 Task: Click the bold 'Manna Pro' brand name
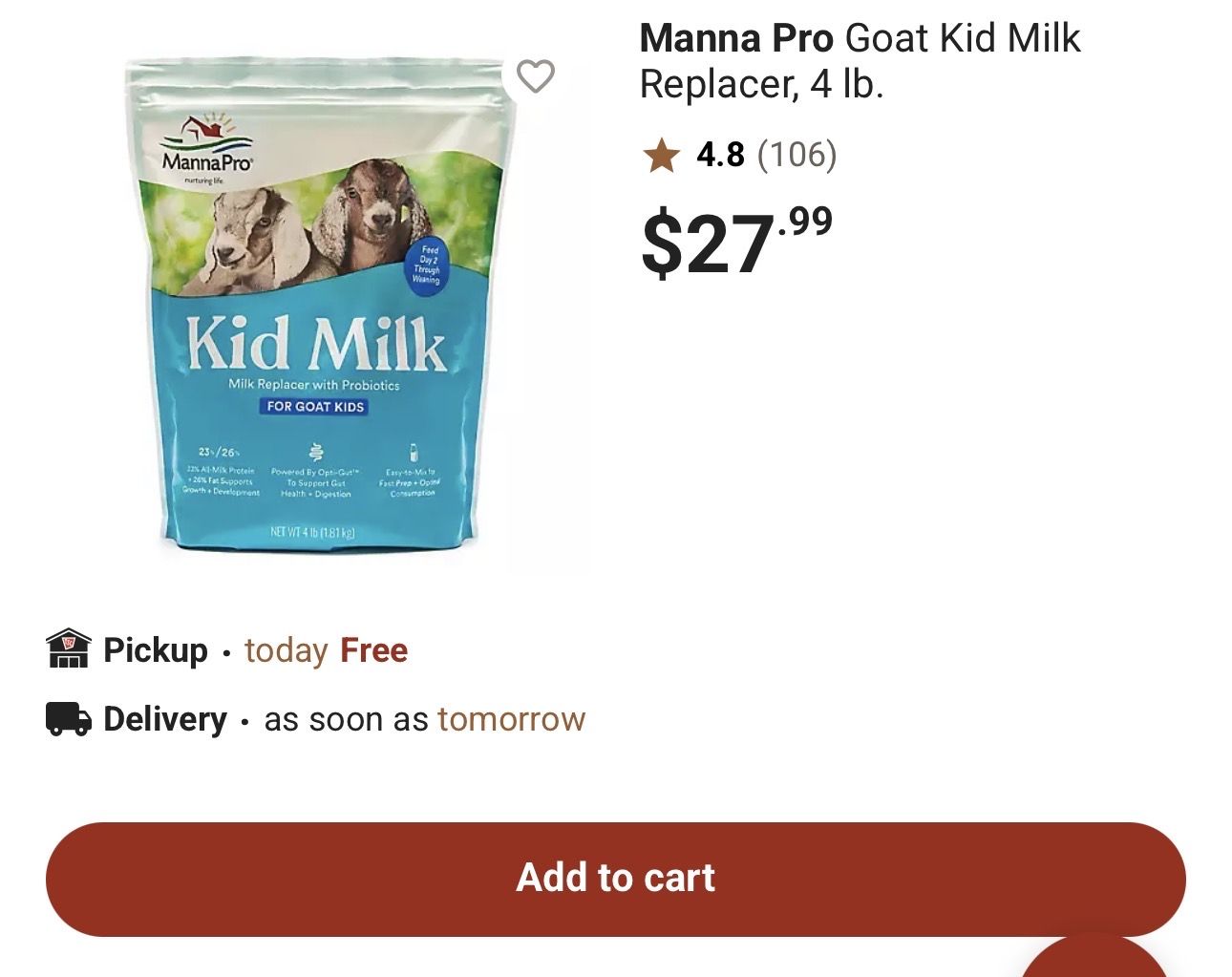(735, 40)
